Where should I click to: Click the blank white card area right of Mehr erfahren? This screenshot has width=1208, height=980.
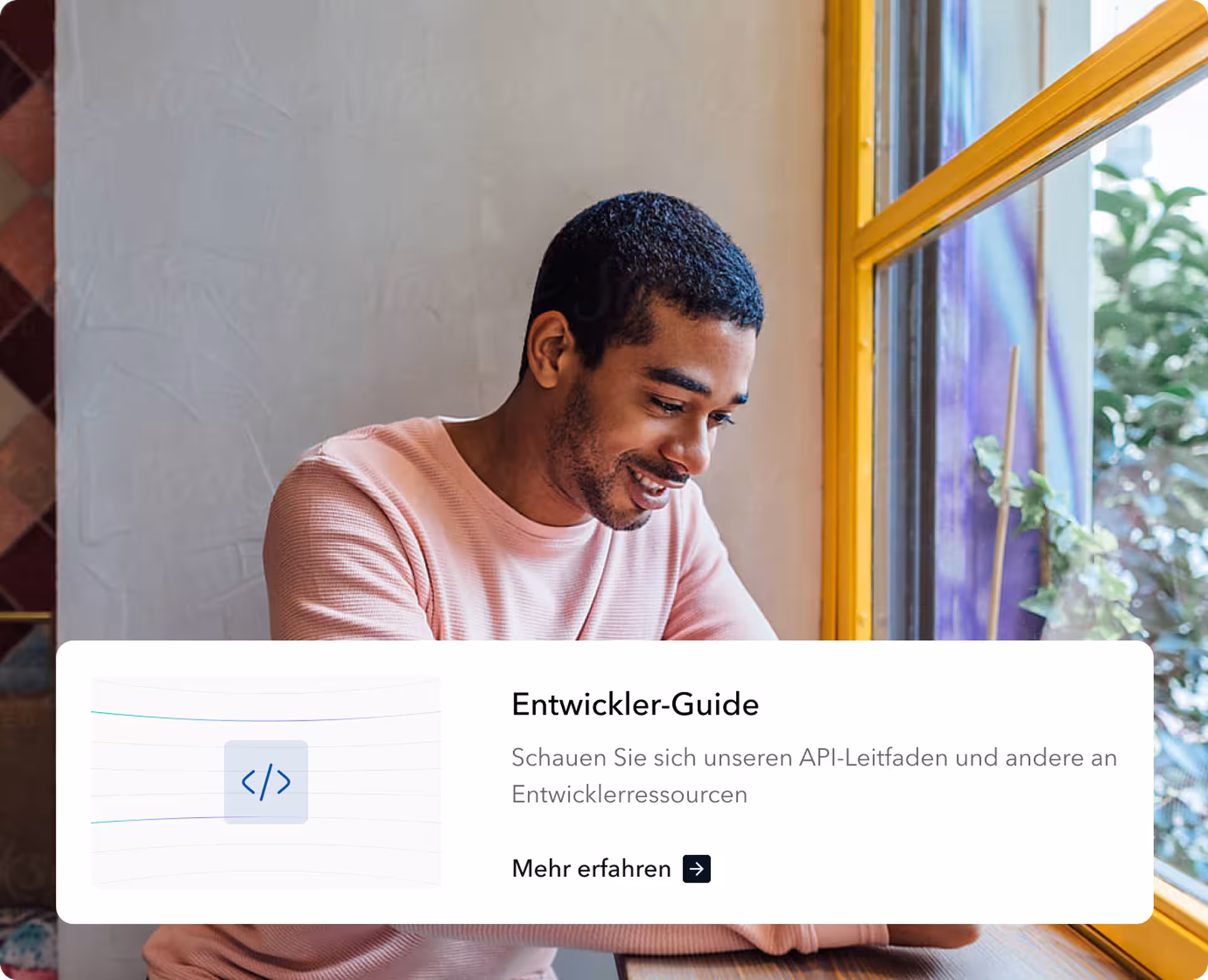[931, 869]
